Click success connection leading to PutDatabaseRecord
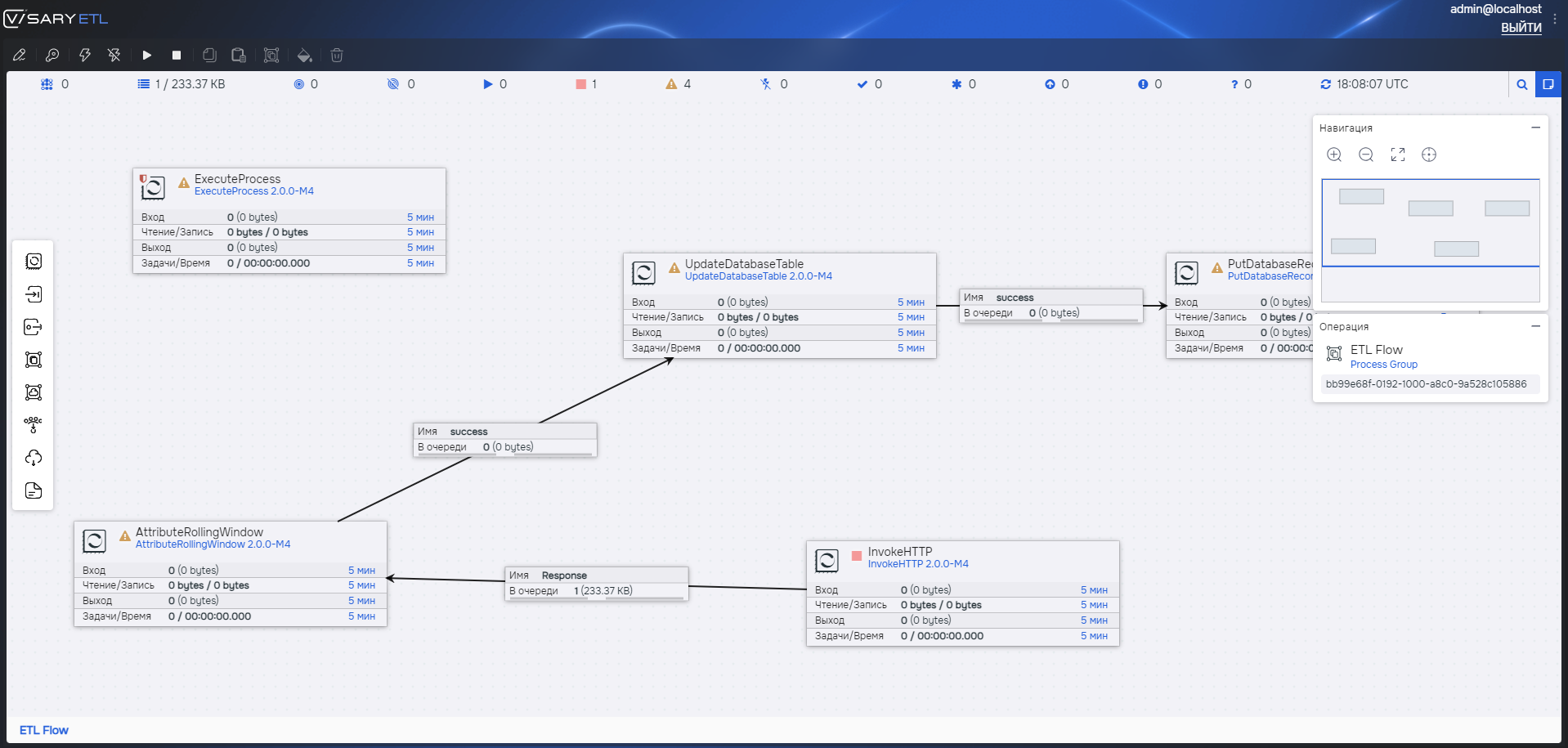This screenshot has width=1568, height=748. (1051, 306)
